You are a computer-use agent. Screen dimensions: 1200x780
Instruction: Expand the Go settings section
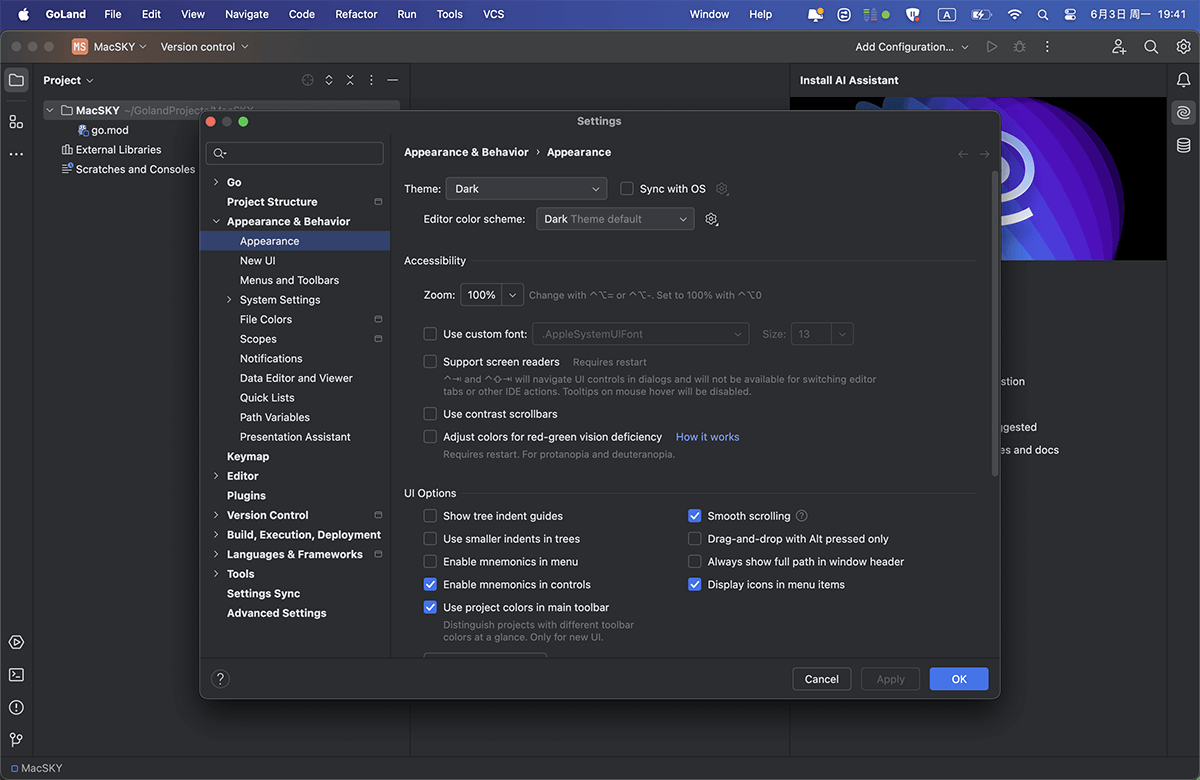216,183
